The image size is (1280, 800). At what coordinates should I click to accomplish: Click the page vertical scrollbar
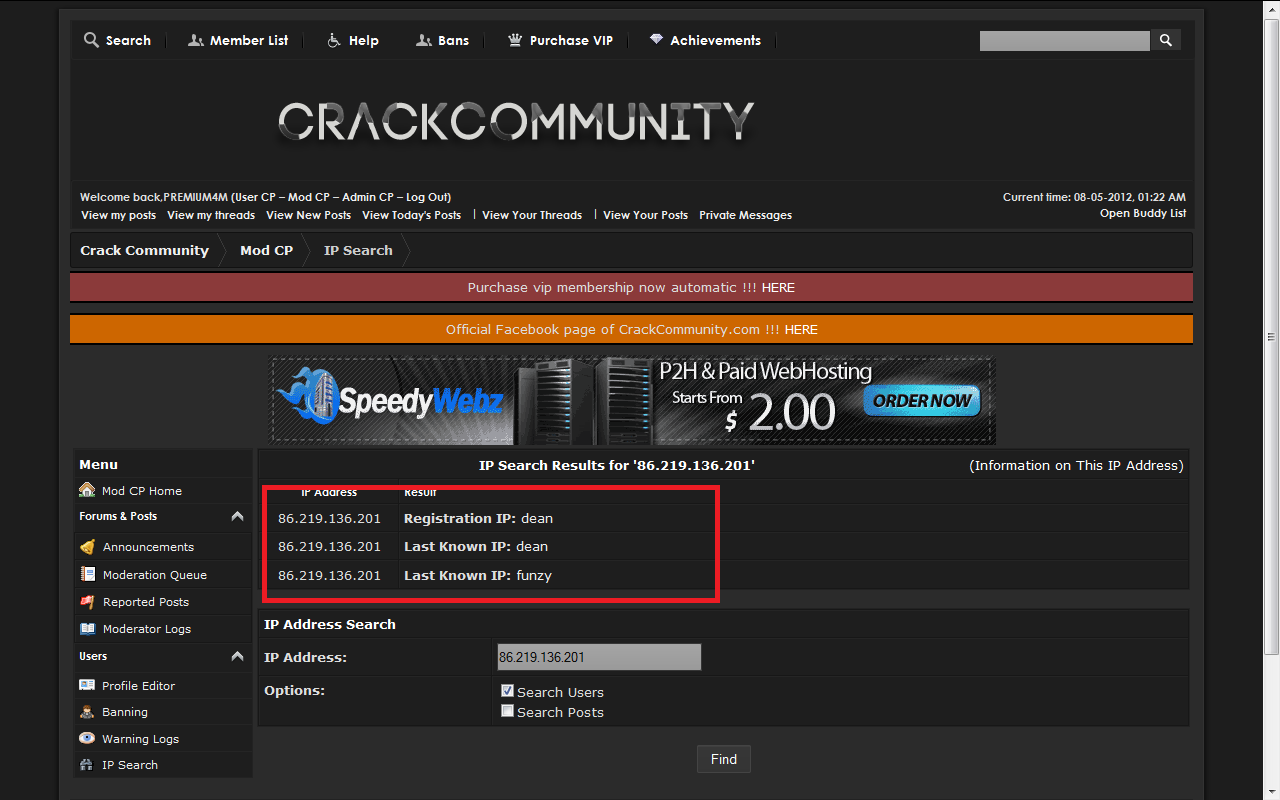point(1272,336)
